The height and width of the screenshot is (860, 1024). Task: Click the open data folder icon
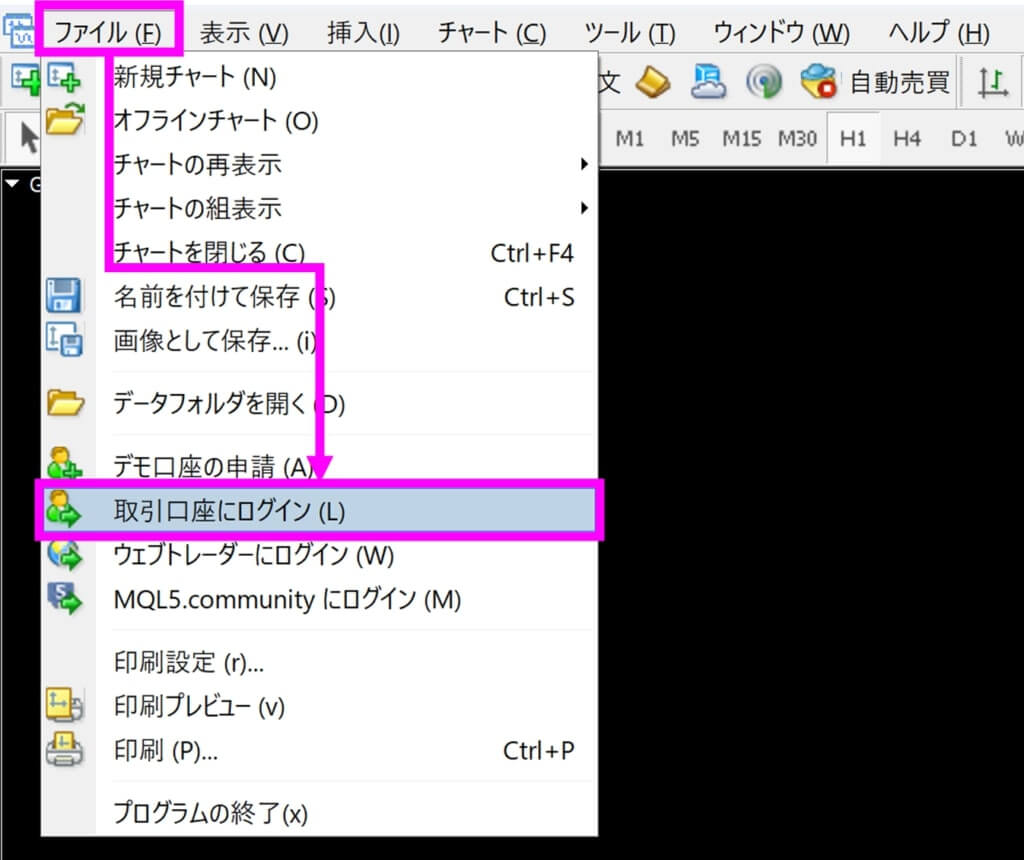point(65,402)
